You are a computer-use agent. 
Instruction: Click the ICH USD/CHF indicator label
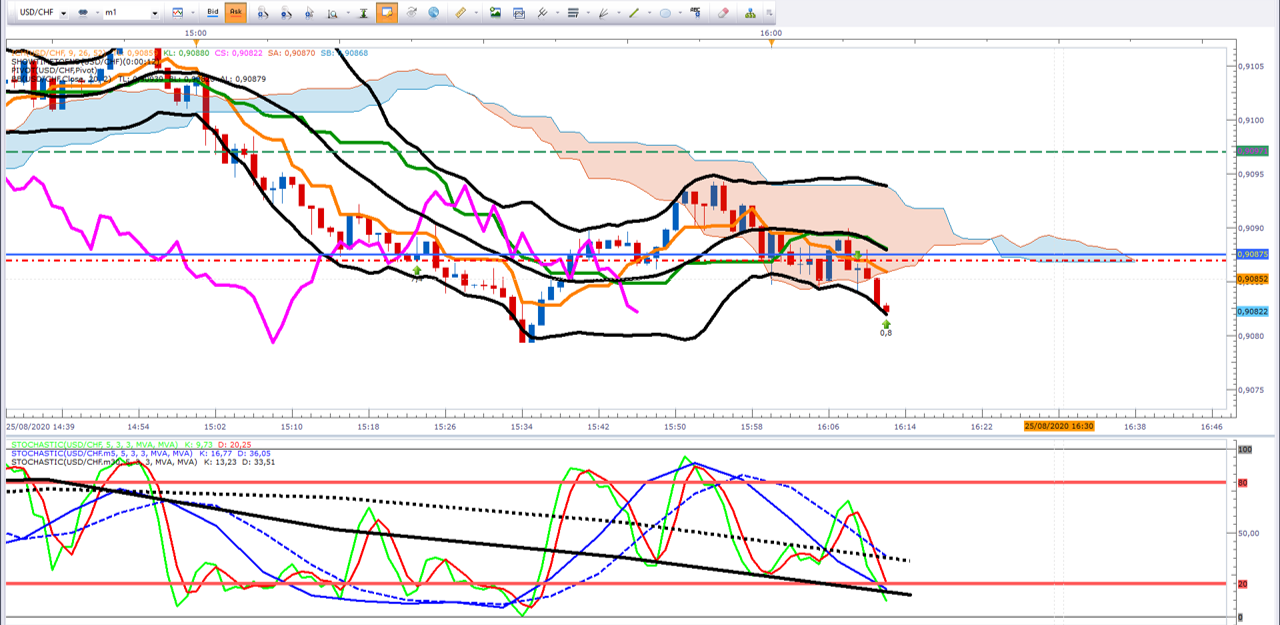[59, 53]
